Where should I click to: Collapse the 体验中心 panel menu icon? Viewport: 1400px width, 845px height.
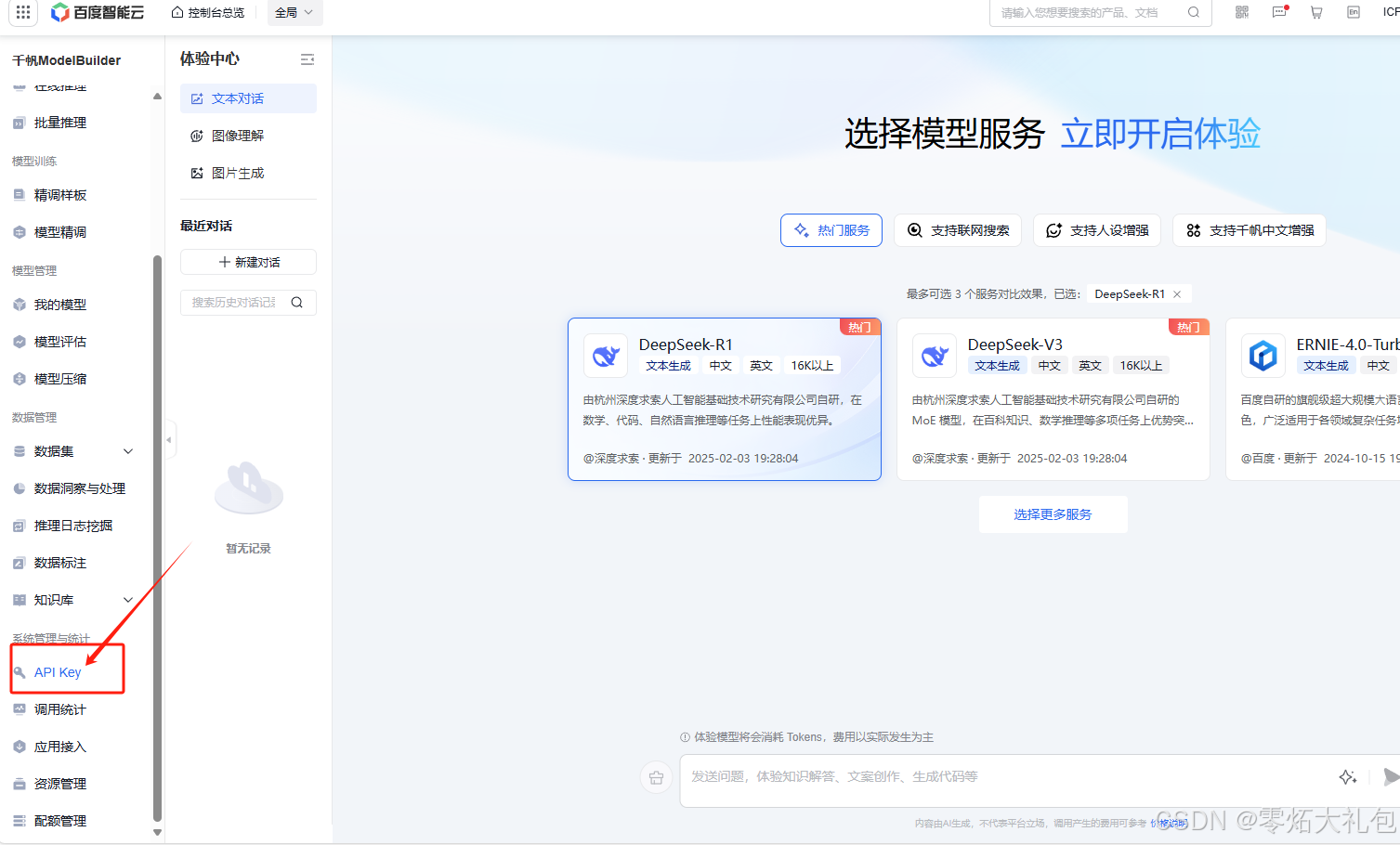coord(307,59)
